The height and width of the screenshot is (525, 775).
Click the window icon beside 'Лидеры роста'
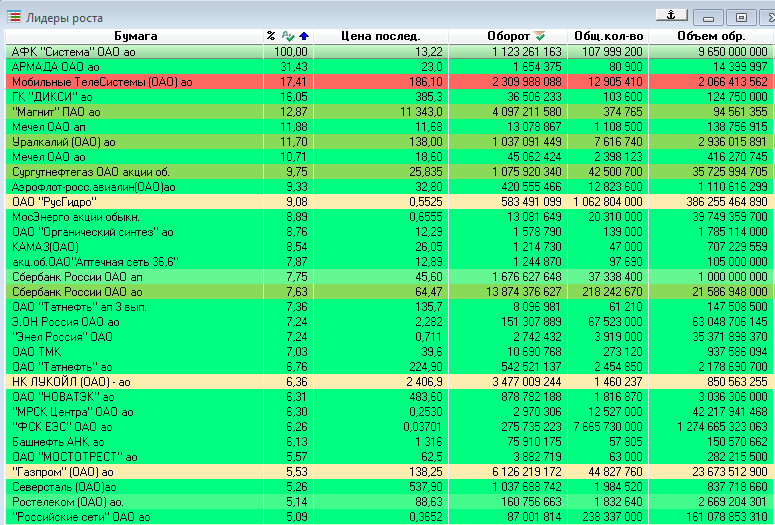coord(13,16)
